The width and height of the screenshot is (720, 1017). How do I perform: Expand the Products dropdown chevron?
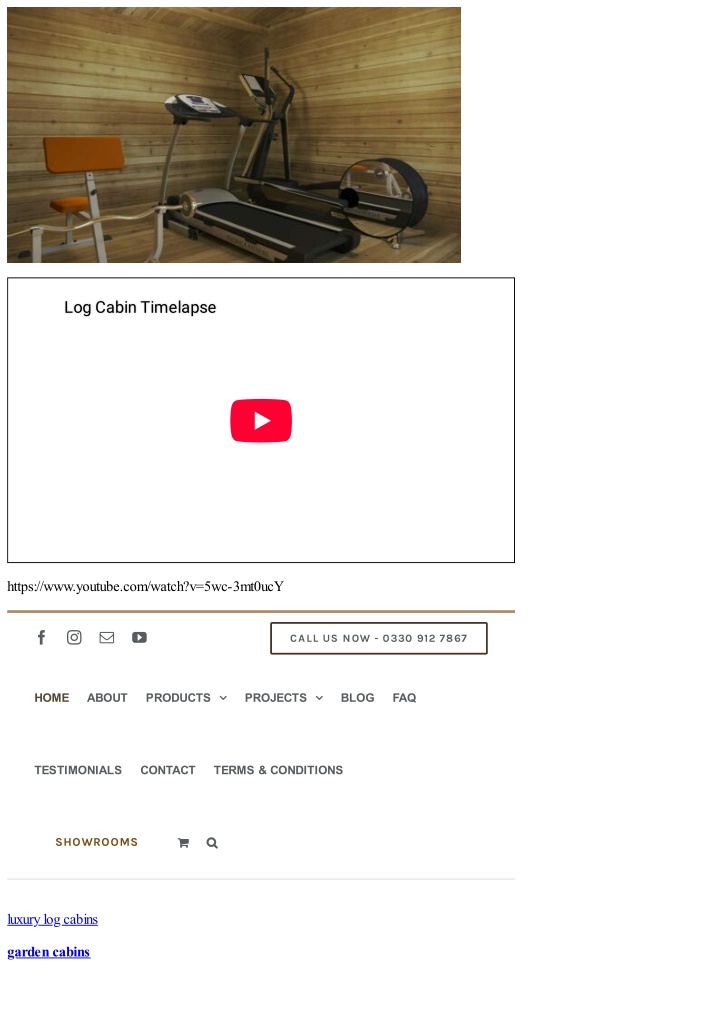click(x=223, y=698)
